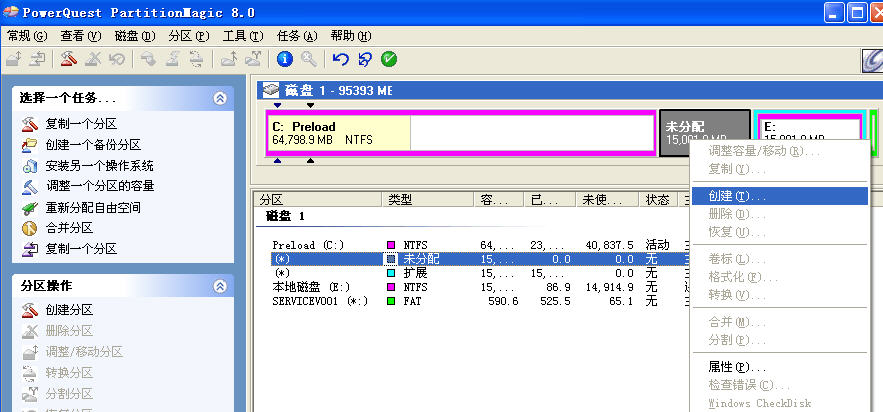
Task: Undo last change with blue arrow icon
Action: [x=341, y=59]
